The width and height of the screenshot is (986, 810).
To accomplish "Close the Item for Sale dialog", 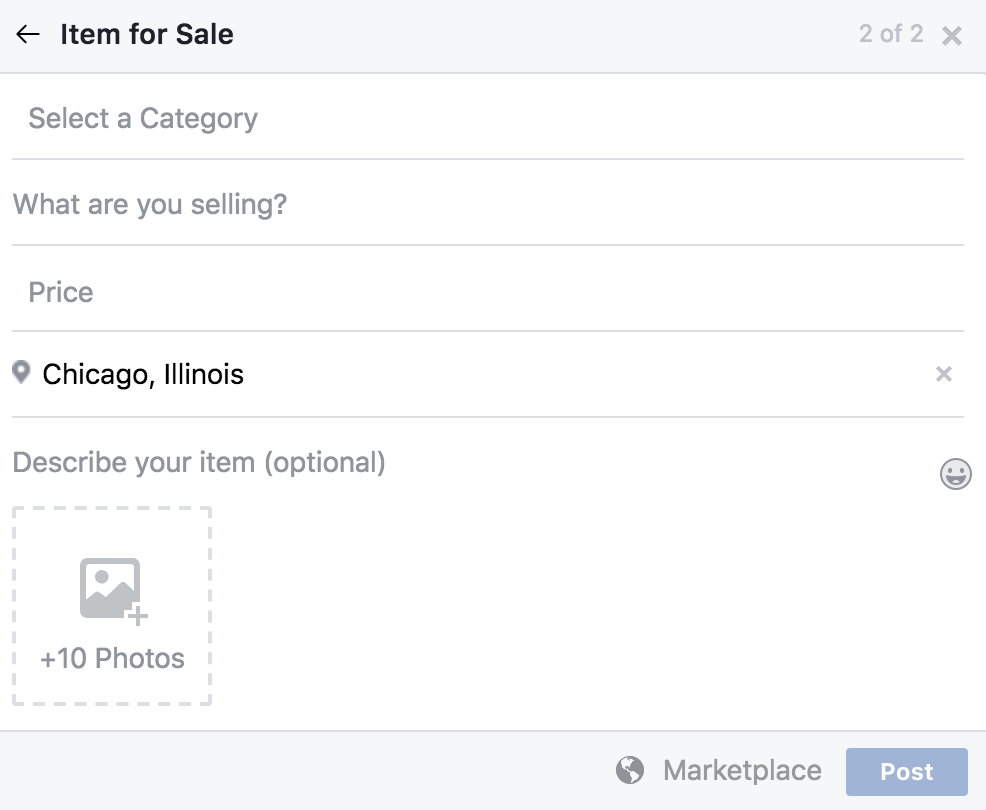I will coord(952,36).
